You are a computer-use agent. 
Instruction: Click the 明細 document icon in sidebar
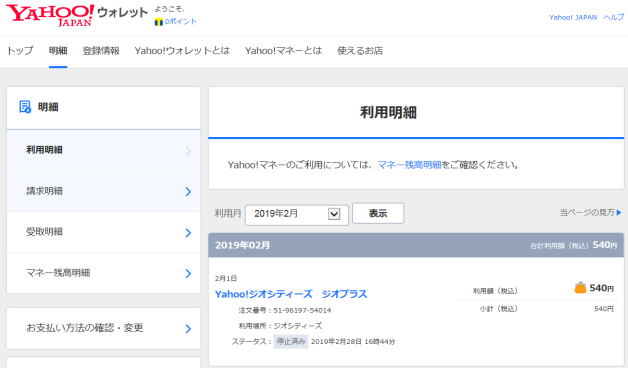coord(25,107)
